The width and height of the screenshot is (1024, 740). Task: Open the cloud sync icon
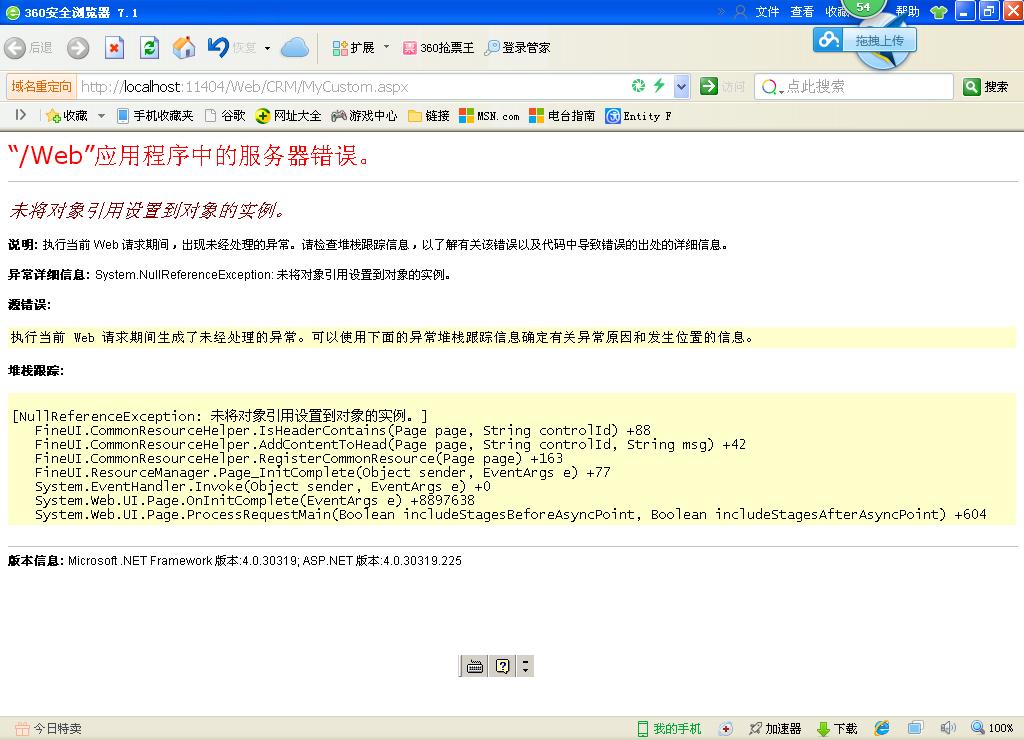(x=295, y=47)
